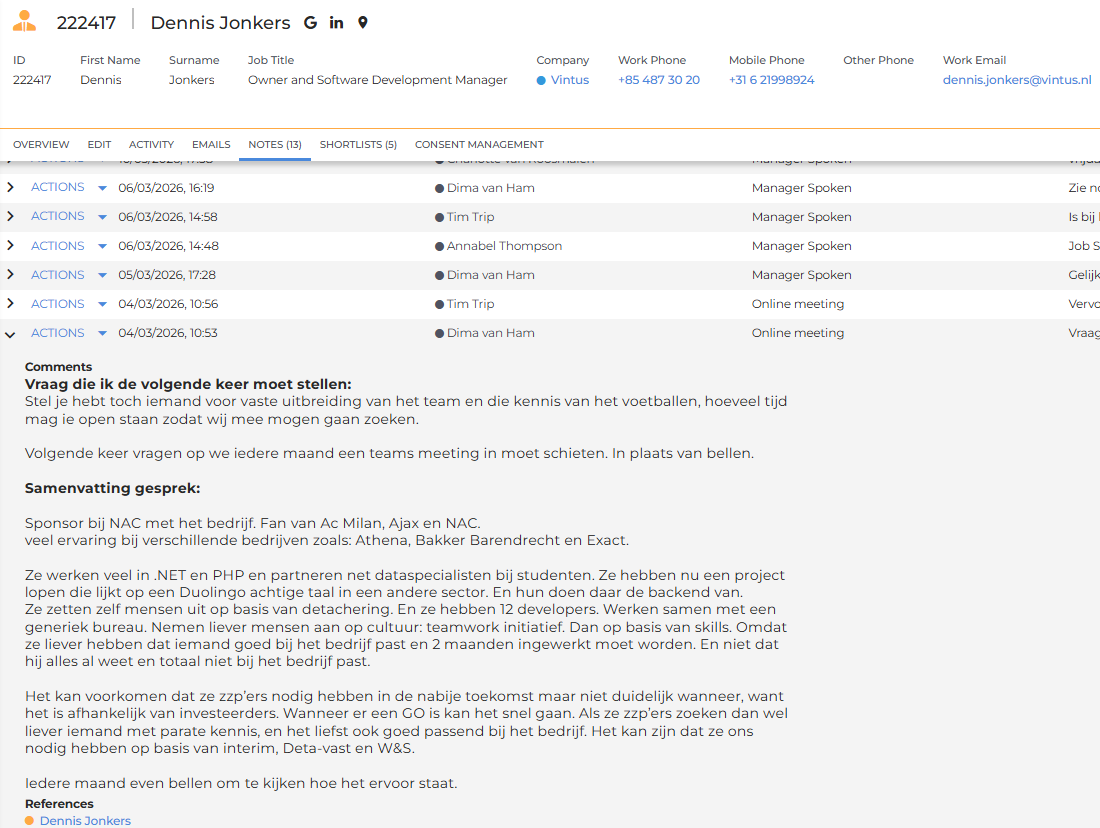Click the orange contact person icon
The height and width of the screenshot is (828, 1100).
click(25, 21)
